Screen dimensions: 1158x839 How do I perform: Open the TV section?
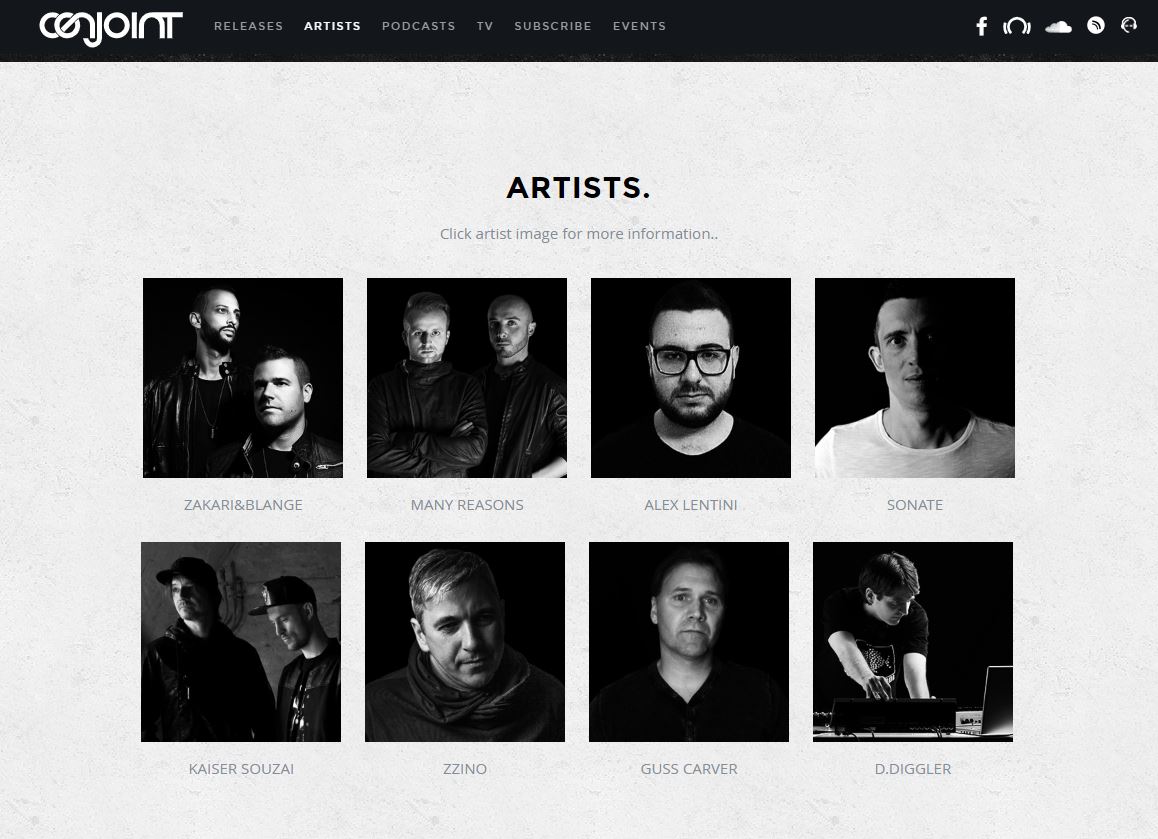point(484,26)
